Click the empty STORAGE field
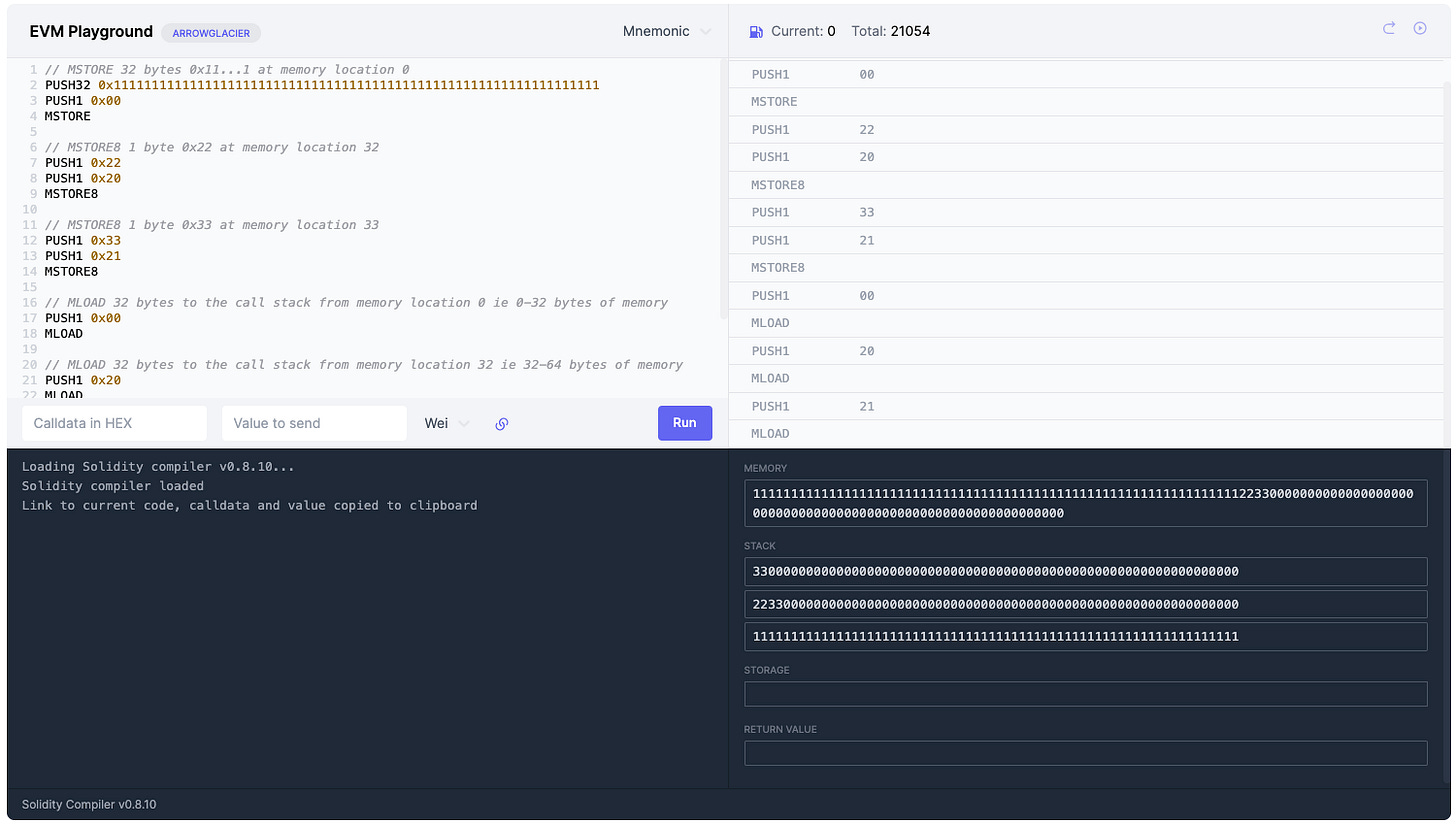The image size is (1456, 825). [x=1086, y=693]
